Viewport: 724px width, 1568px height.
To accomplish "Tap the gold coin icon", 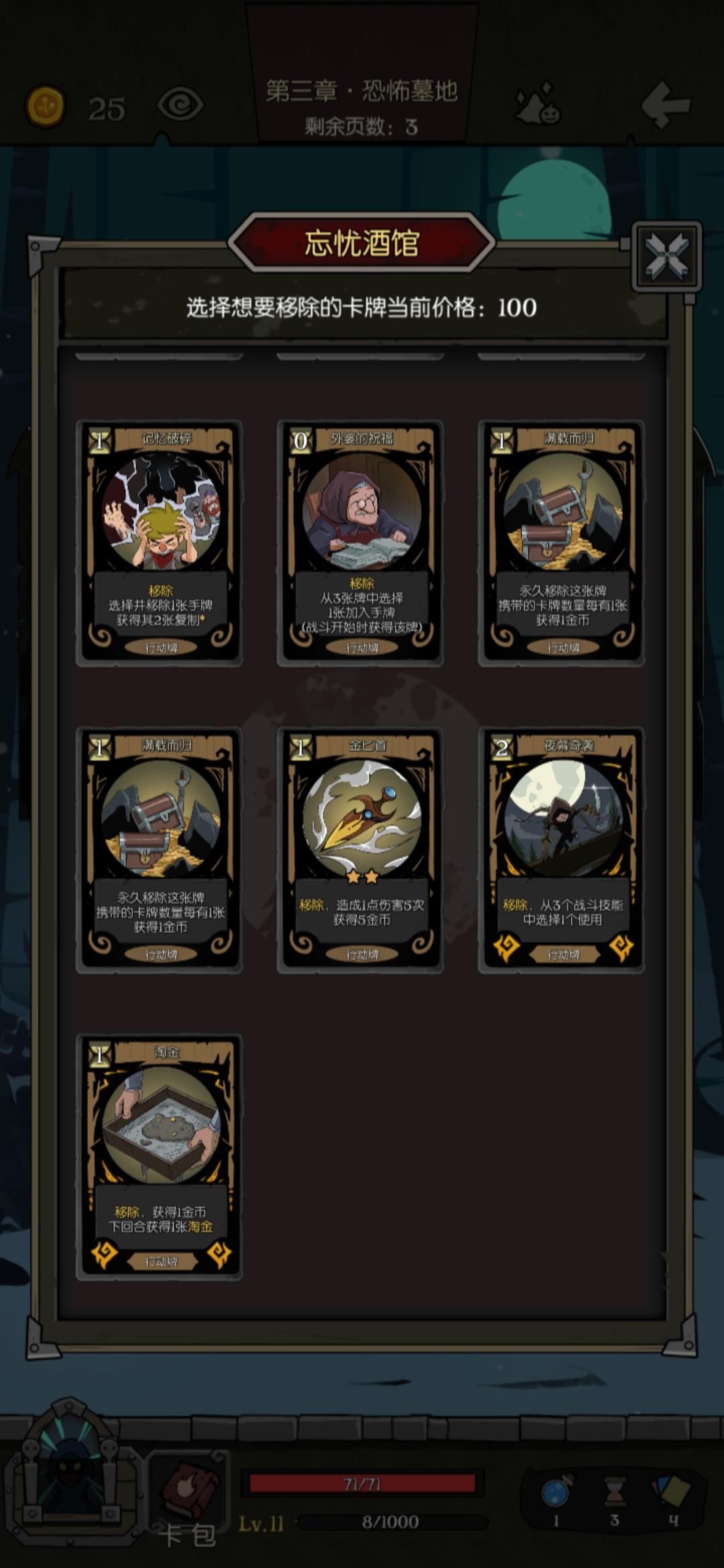I will 45,106.
